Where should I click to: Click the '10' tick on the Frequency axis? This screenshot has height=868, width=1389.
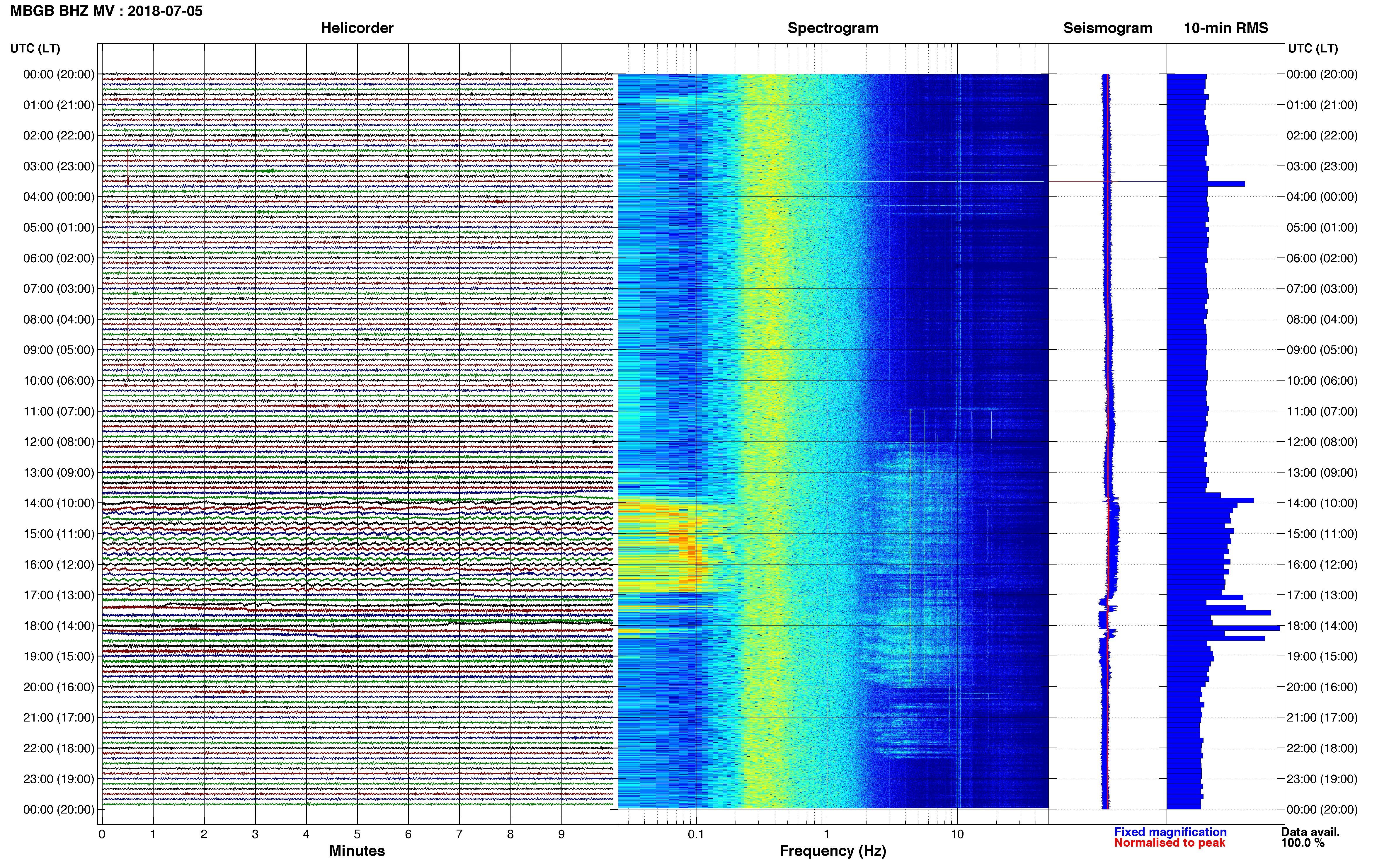coord(957,834)
